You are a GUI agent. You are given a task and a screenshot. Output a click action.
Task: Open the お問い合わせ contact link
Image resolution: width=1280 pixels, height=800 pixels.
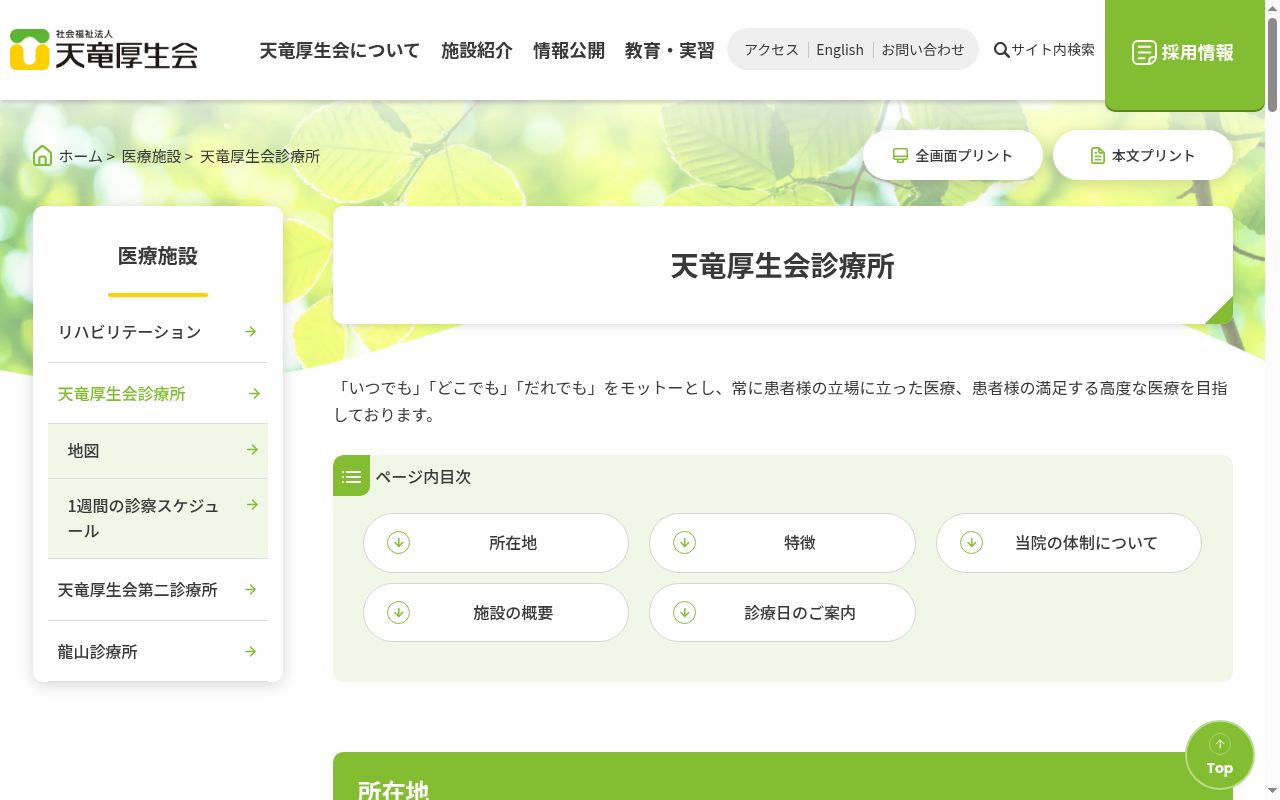click(923, 49)
